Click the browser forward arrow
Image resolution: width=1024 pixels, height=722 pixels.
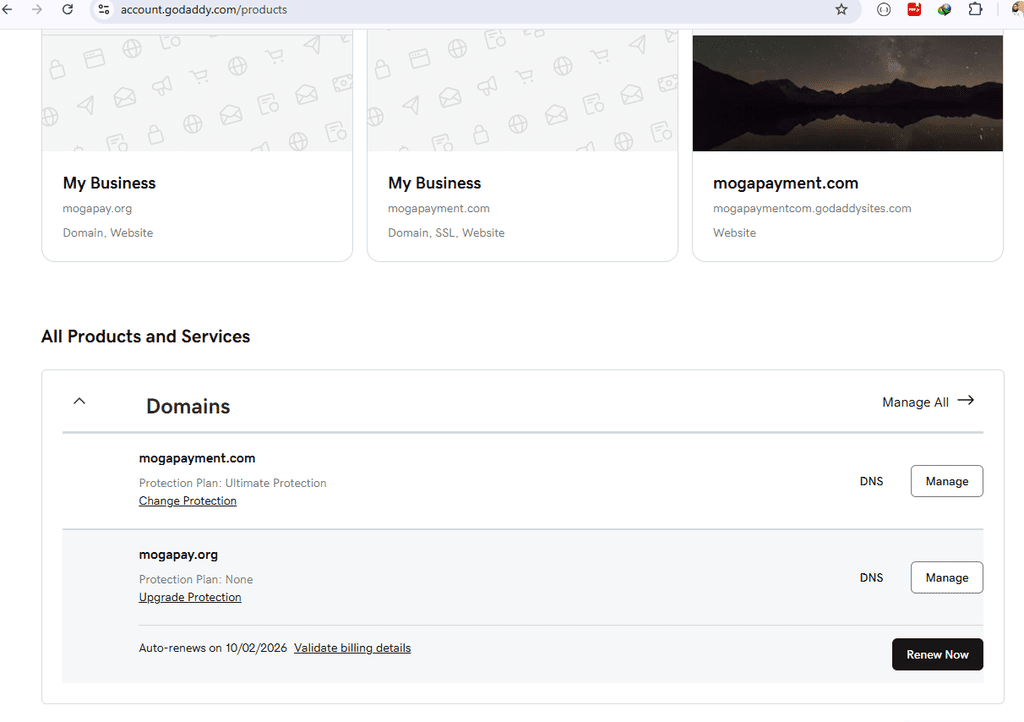[37, 9]
